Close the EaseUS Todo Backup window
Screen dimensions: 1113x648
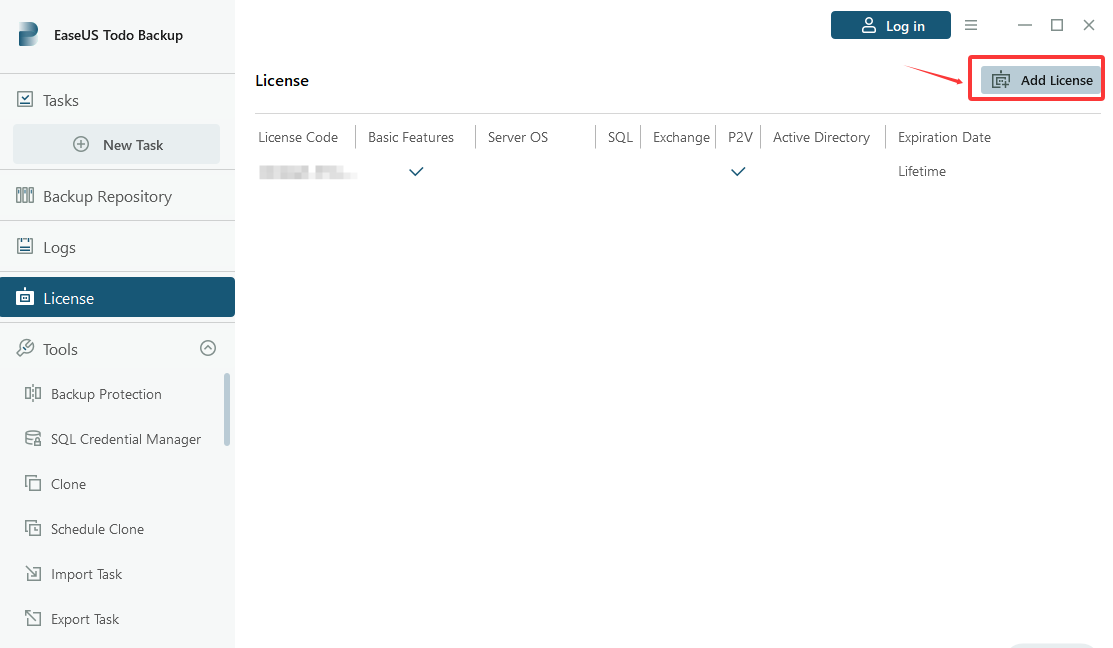pos(1089,26)
